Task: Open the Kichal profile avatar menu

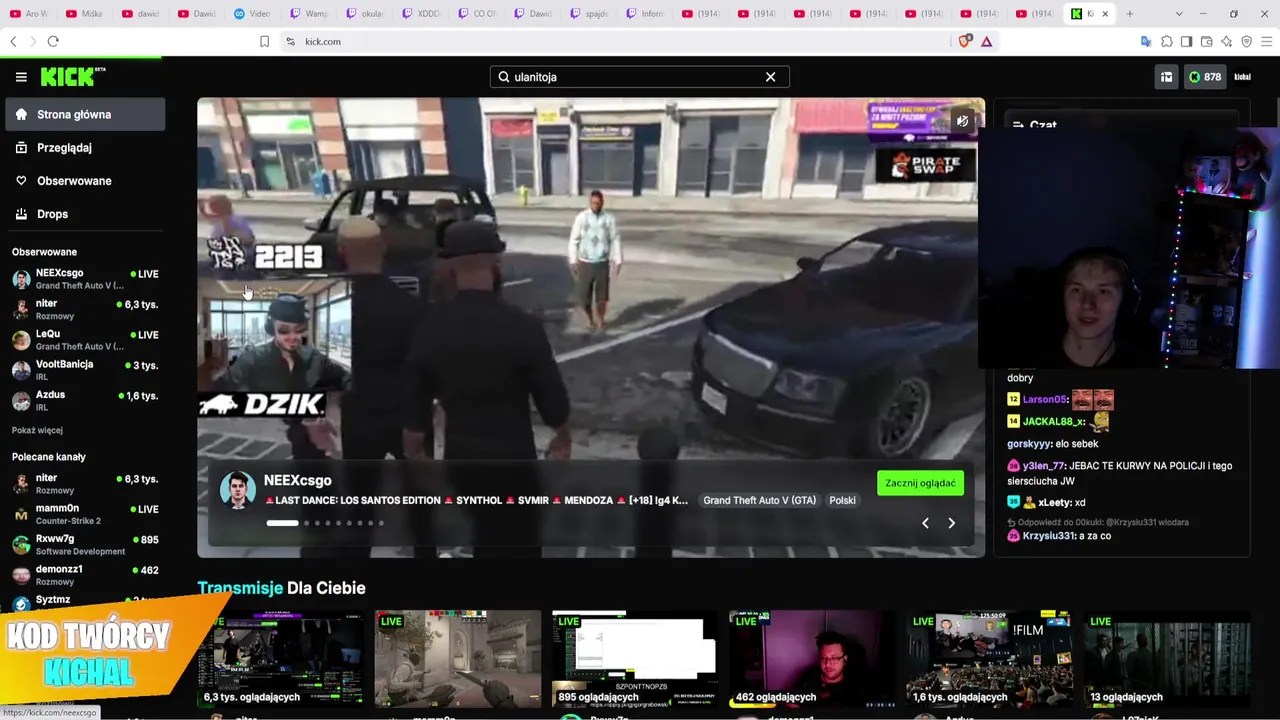Action: coord(1243,77)
